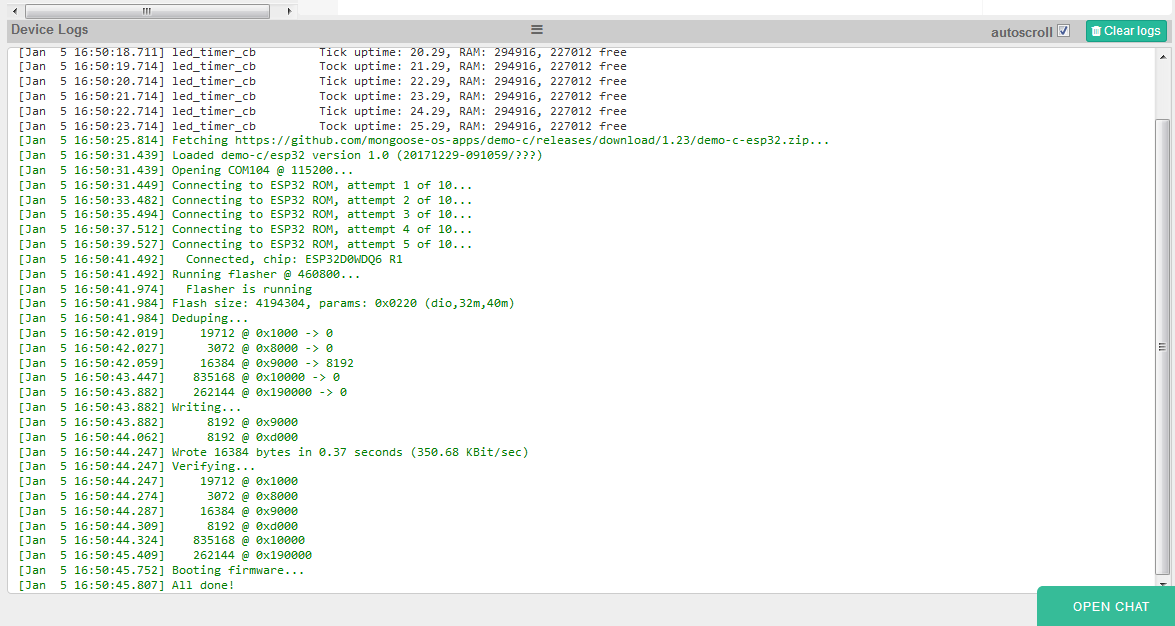1175x626 pixels.
Task: Click the 'Wrote 16384 bytes in 0.37 seconds' line
Action: pyautogui.click(x=273, y=452)
